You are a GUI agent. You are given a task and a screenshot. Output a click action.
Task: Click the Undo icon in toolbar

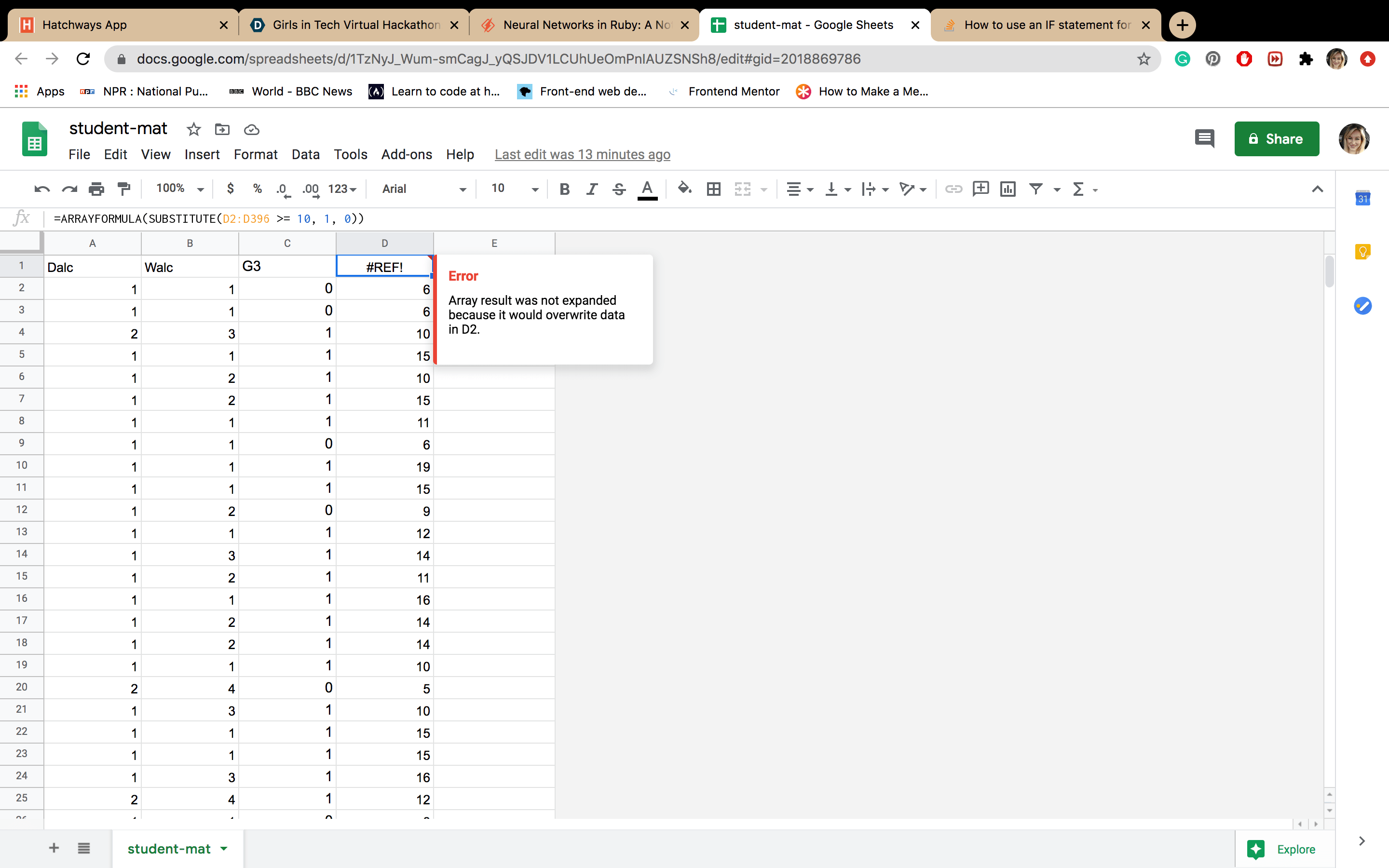[42, 189]
